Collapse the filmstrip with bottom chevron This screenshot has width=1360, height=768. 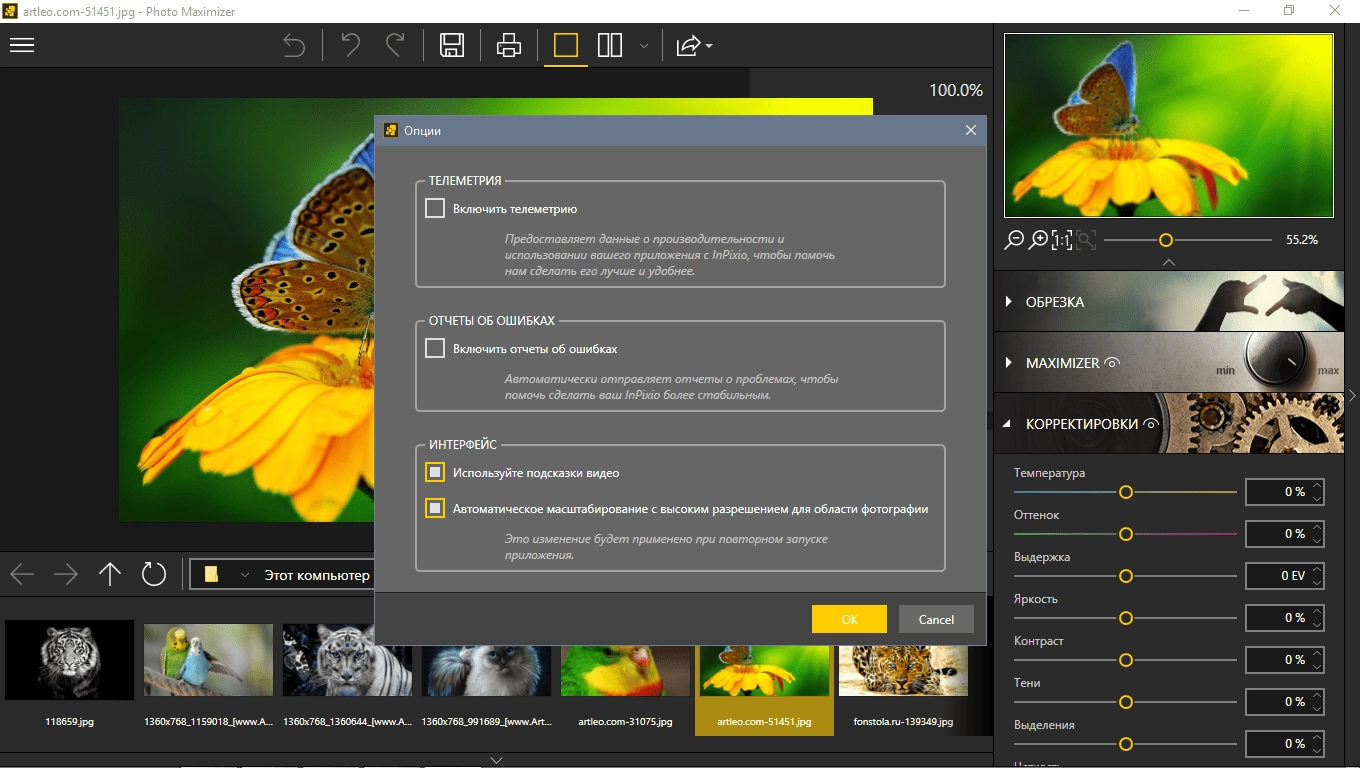[496, 760]
